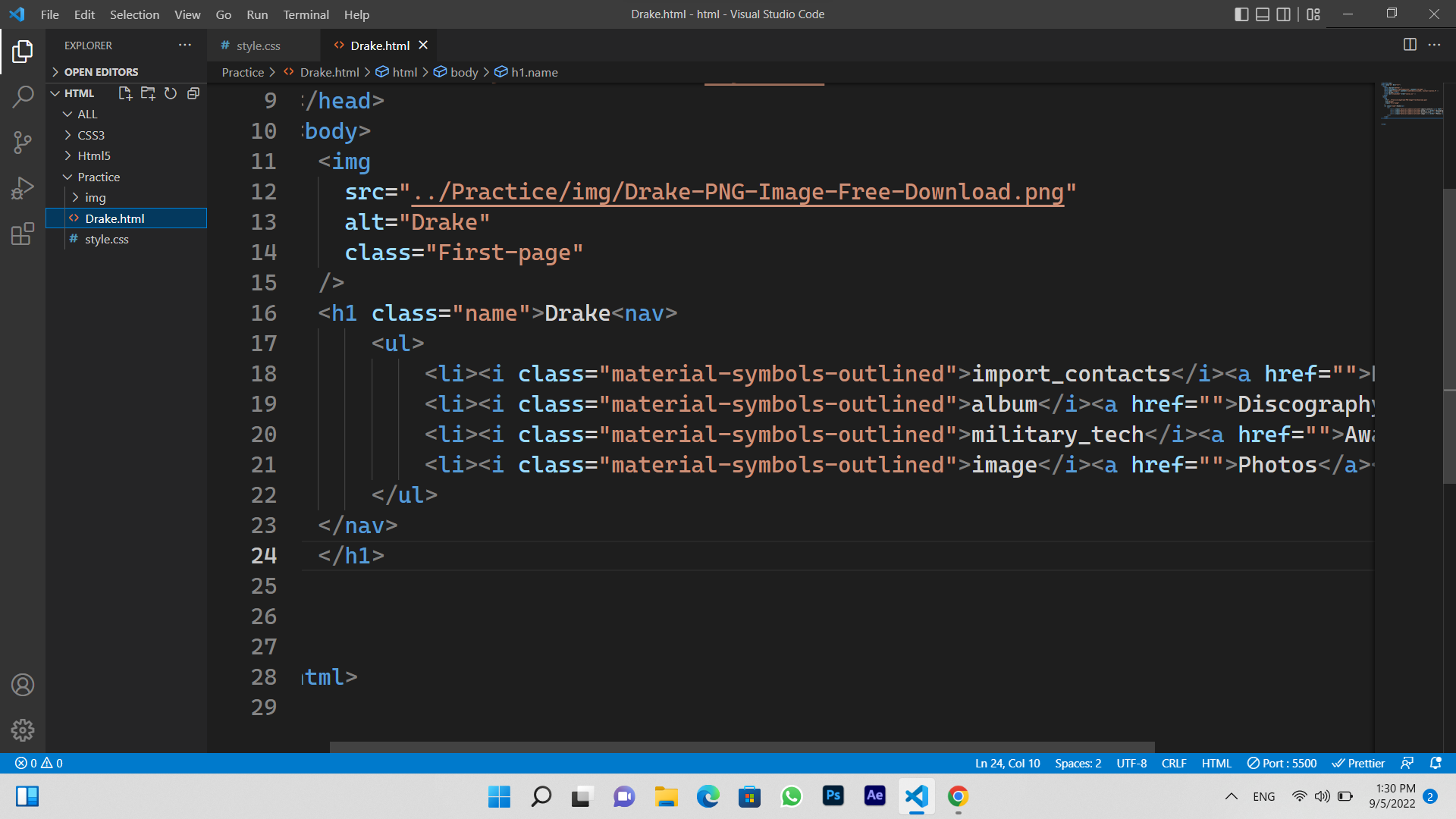1456x819 pixels.
Task: Change end of line sequence CRLF
Action: click(1174, 763)
